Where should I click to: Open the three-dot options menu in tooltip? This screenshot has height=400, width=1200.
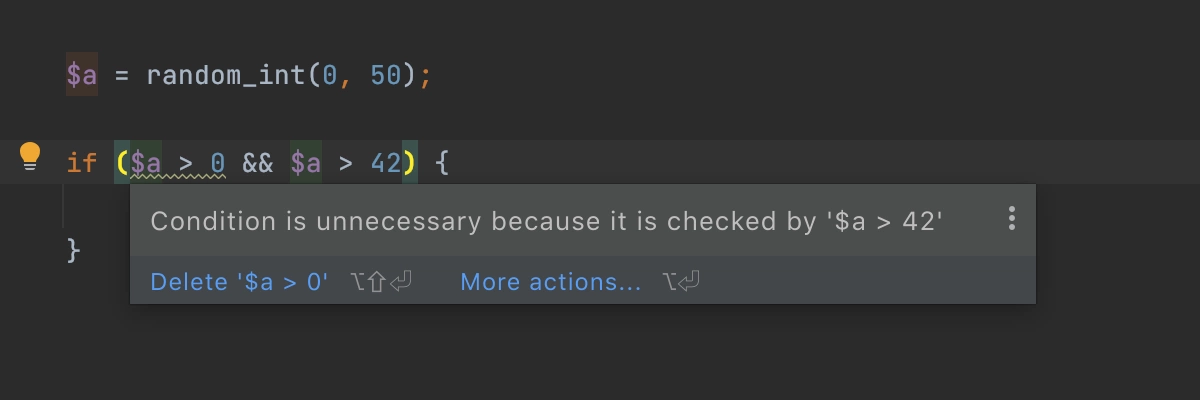point(1012,219)
